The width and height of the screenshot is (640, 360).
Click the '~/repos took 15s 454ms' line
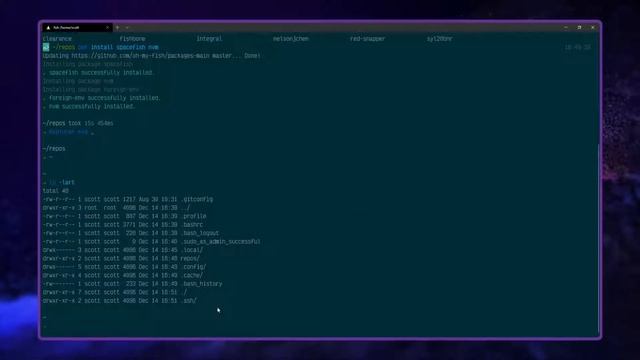[x=78, y=123]
